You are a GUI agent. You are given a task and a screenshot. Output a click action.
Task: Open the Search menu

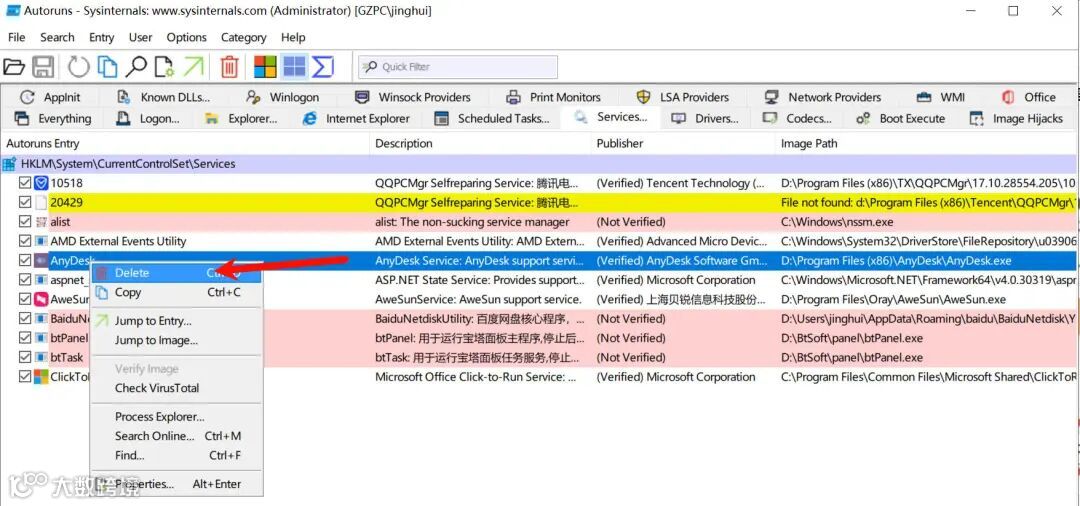pos(57,37)
